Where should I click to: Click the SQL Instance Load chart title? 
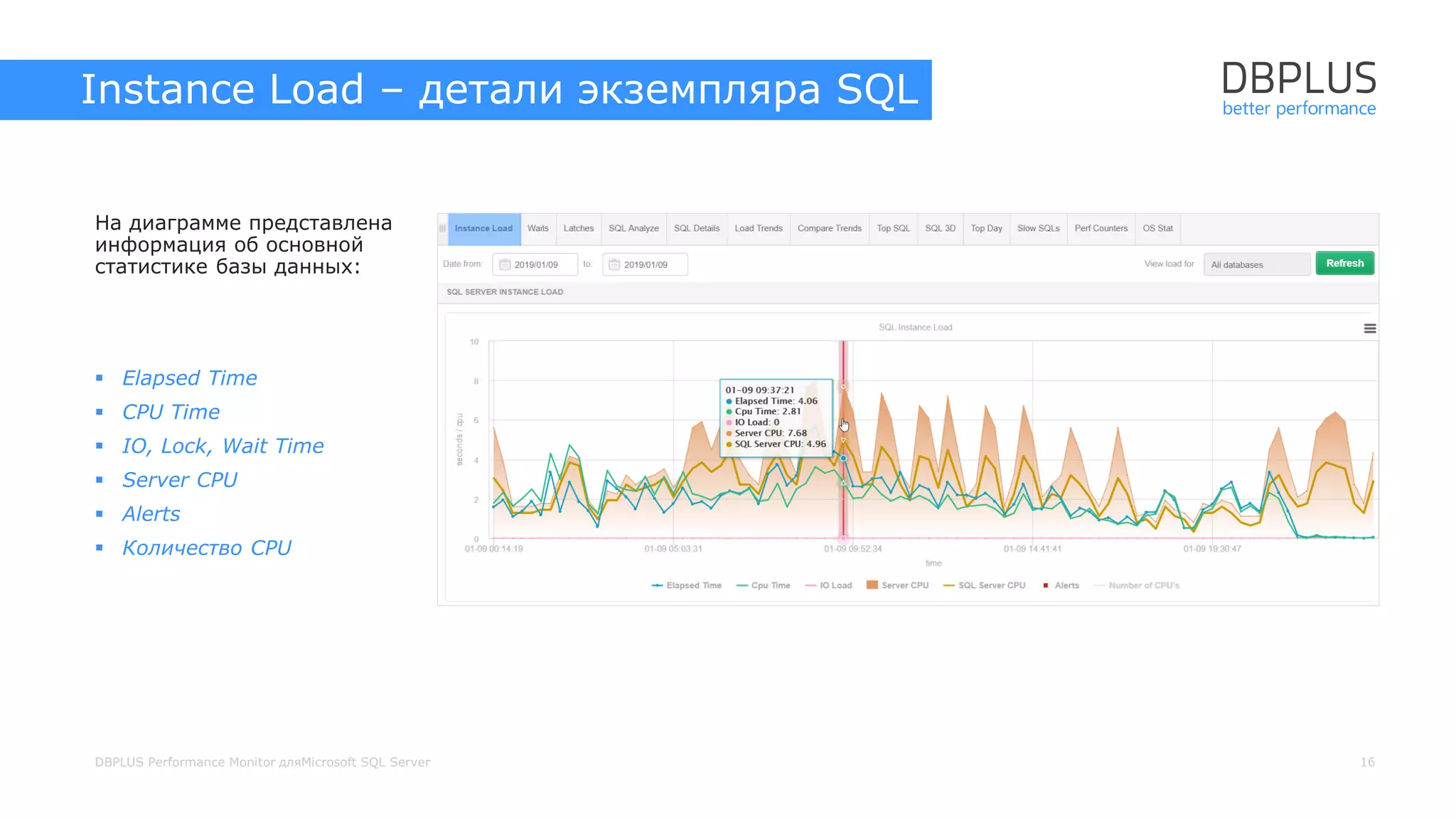[x=915, y=327]
